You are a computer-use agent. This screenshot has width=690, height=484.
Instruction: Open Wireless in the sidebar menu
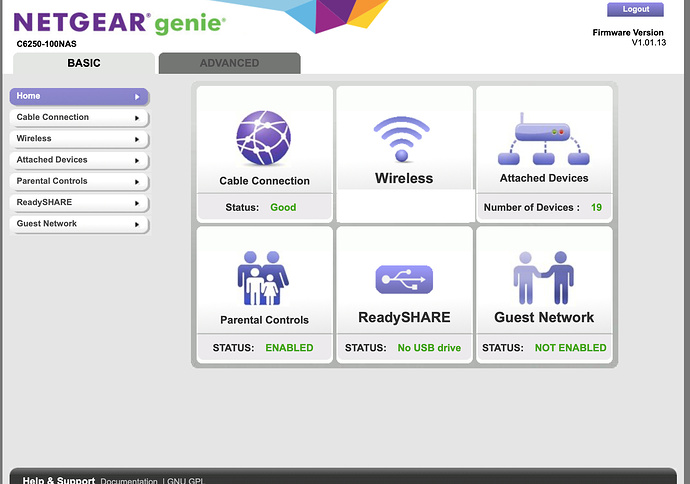click(79, 139)
